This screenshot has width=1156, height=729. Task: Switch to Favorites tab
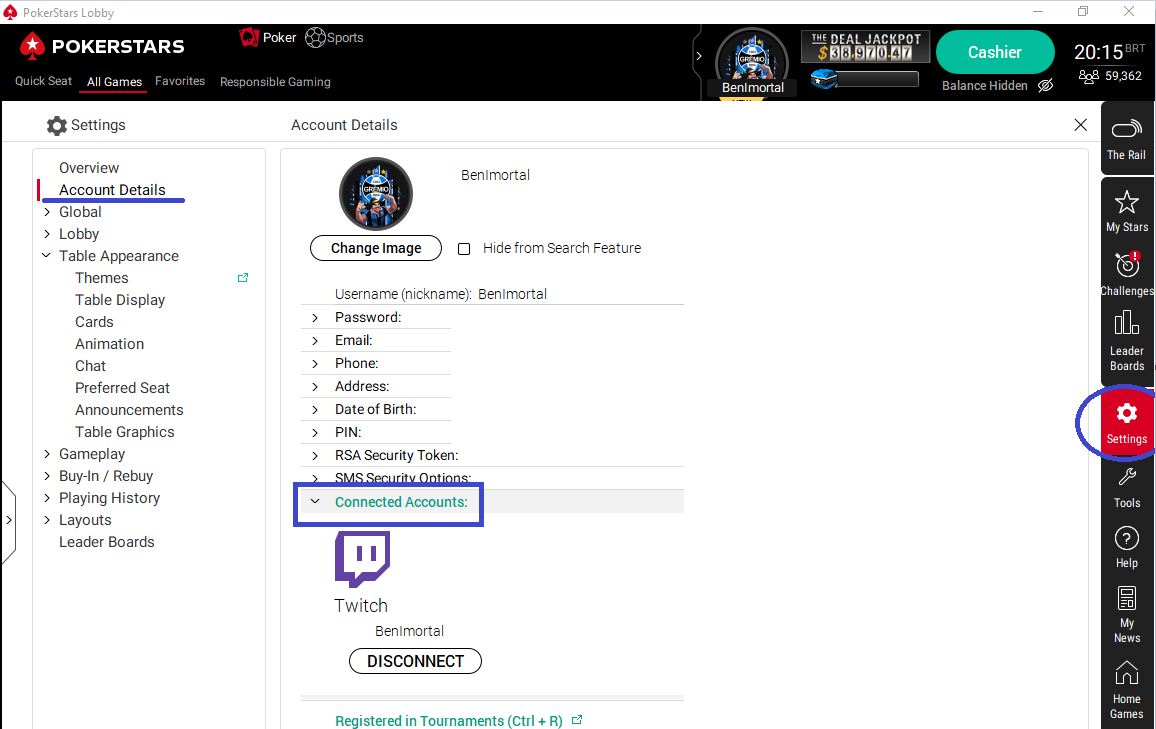point(180,81)
